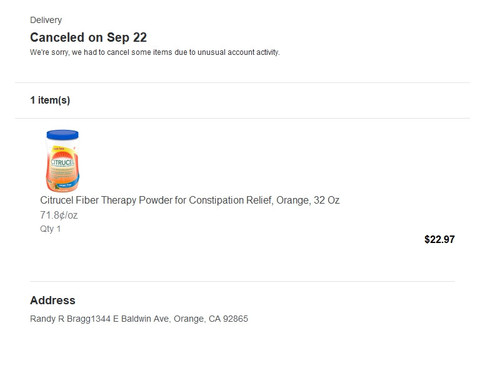Click the Randy R Bragg recipient name
Viewport: 500px width, 366px height.
coord(60,319)
